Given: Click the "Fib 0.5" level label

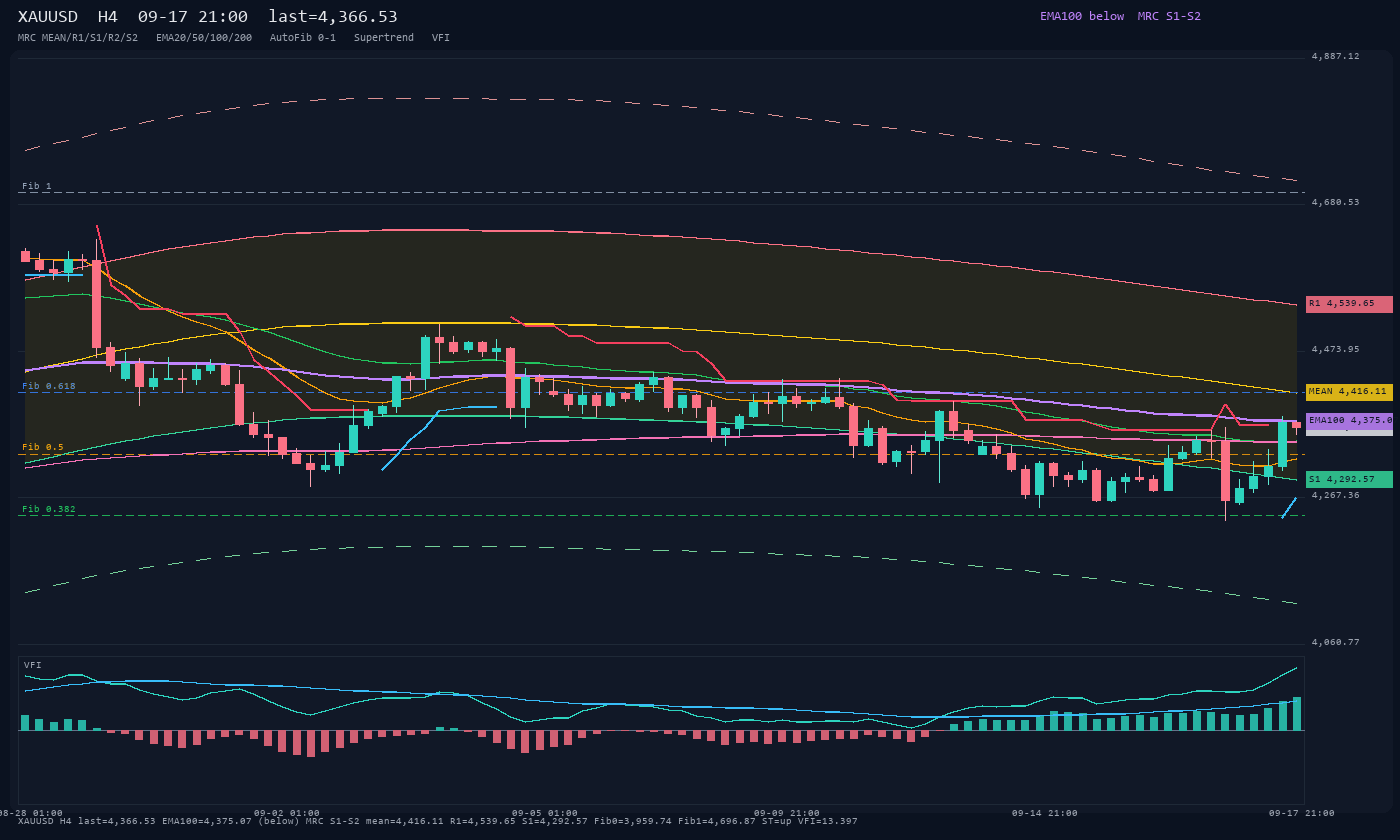Looking at the screenshot, I should click(43, 448).
